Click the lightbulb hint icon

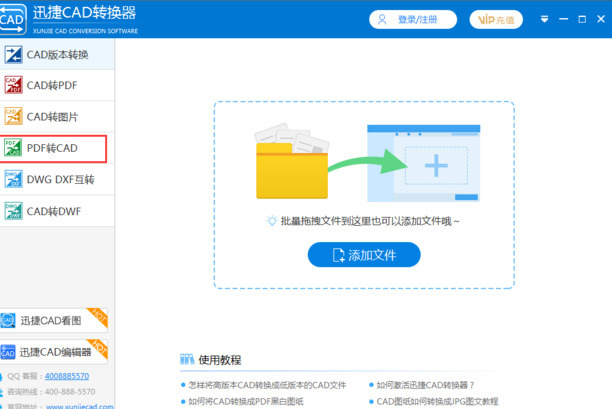click(x=271, y=221)
